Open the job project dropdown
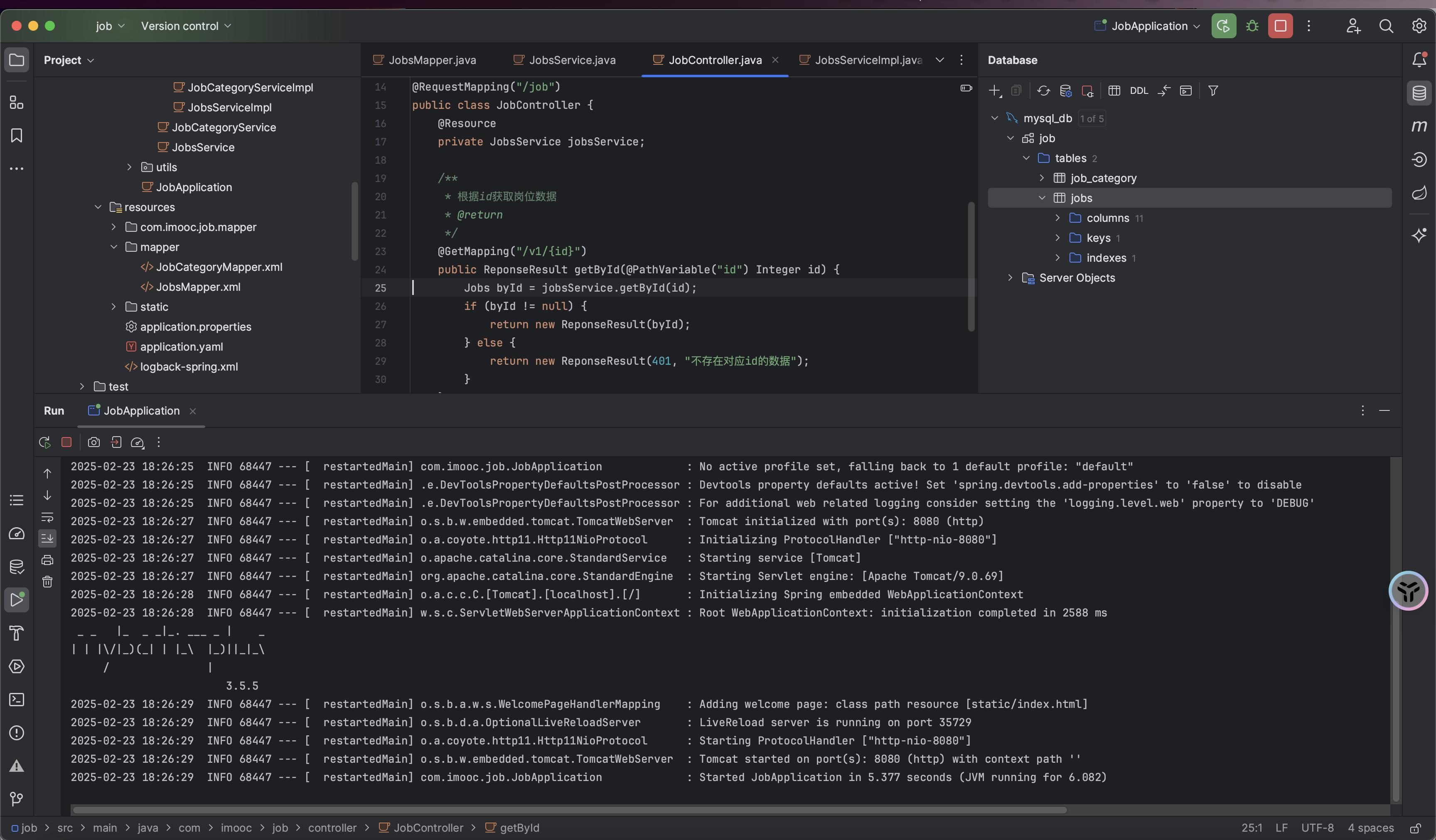The width and height of the screenshot is (1436, 840). 110,26
